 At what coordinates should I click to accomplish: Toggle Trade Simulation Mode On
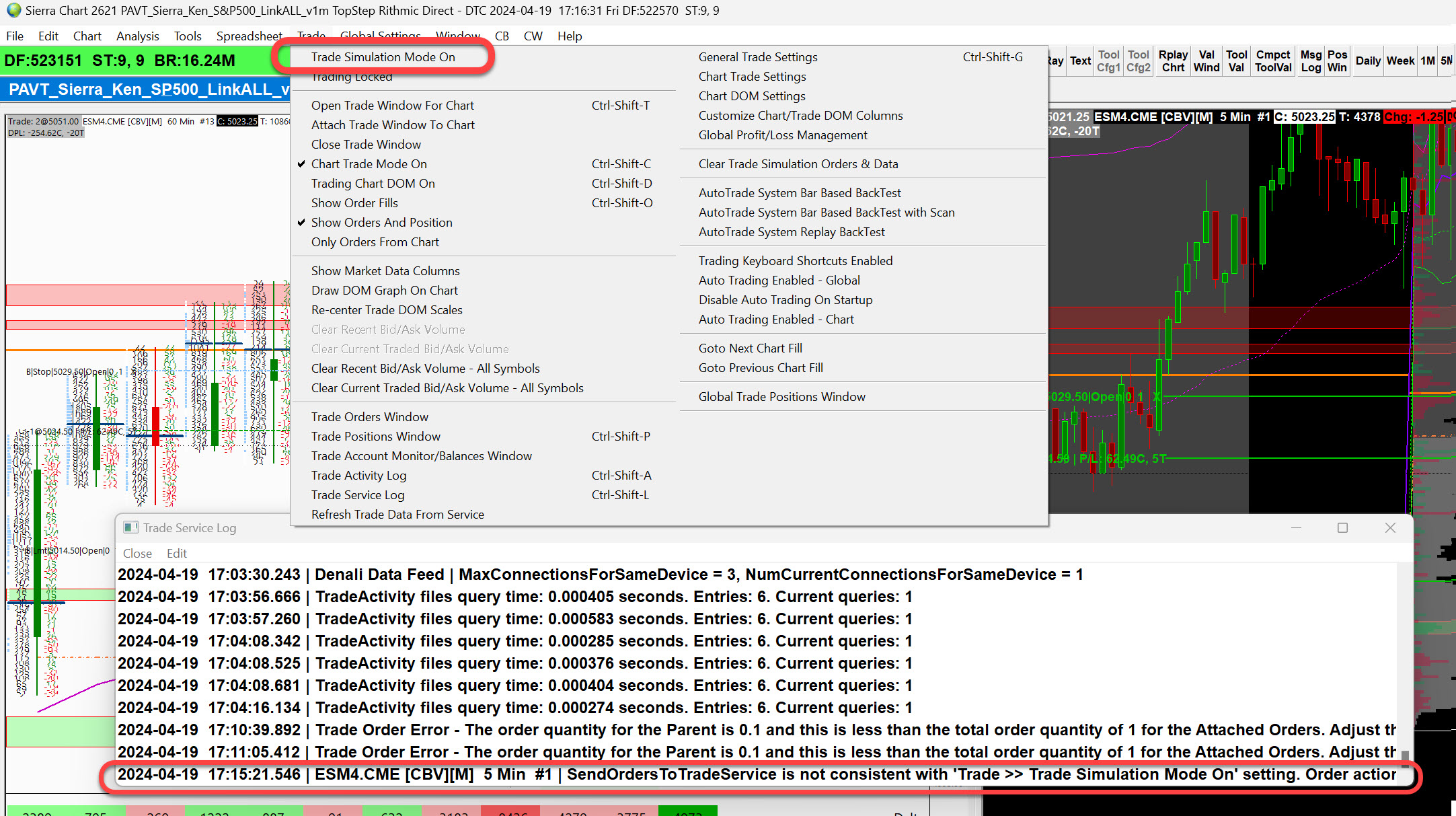coord(383,57)
